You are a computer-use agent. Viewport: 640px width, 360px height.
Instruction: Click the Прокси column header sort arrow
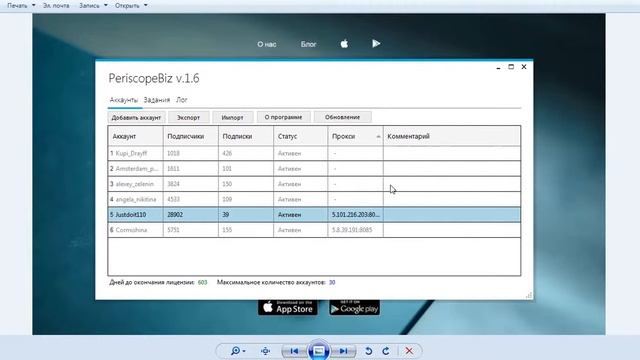[378, 136]
